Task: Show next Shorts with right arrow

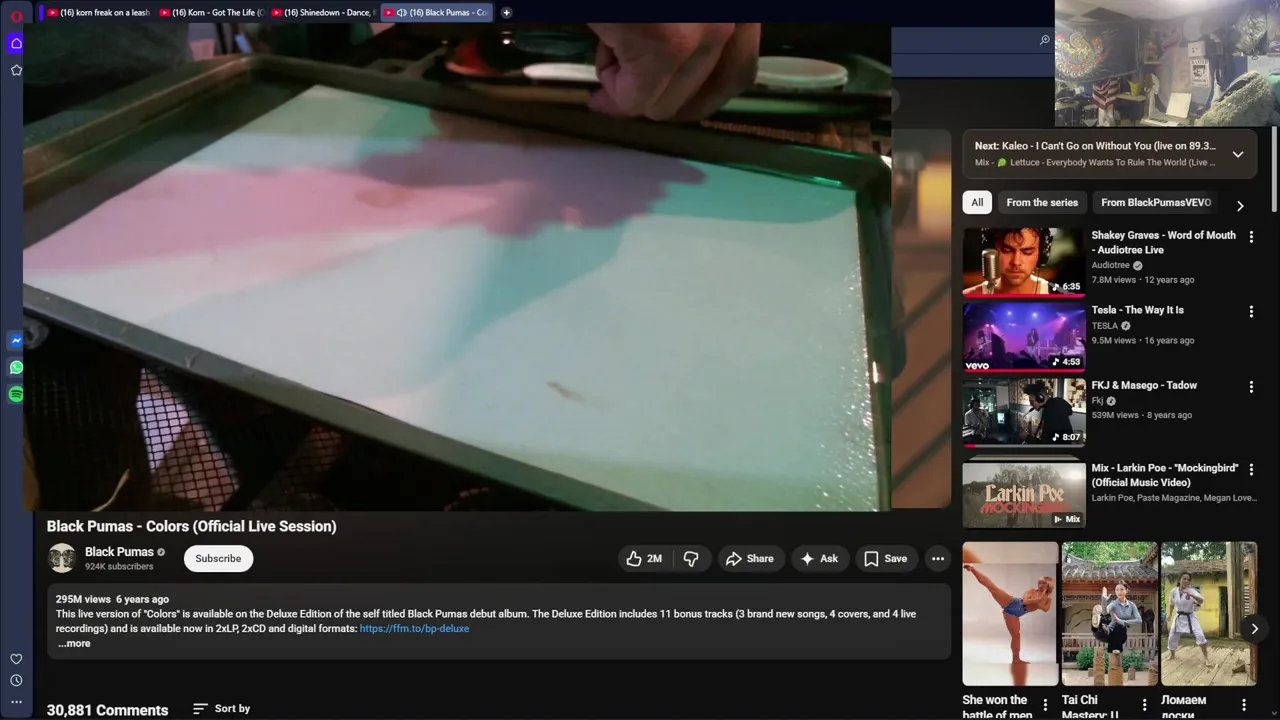Action: [x=1254, y=629]
